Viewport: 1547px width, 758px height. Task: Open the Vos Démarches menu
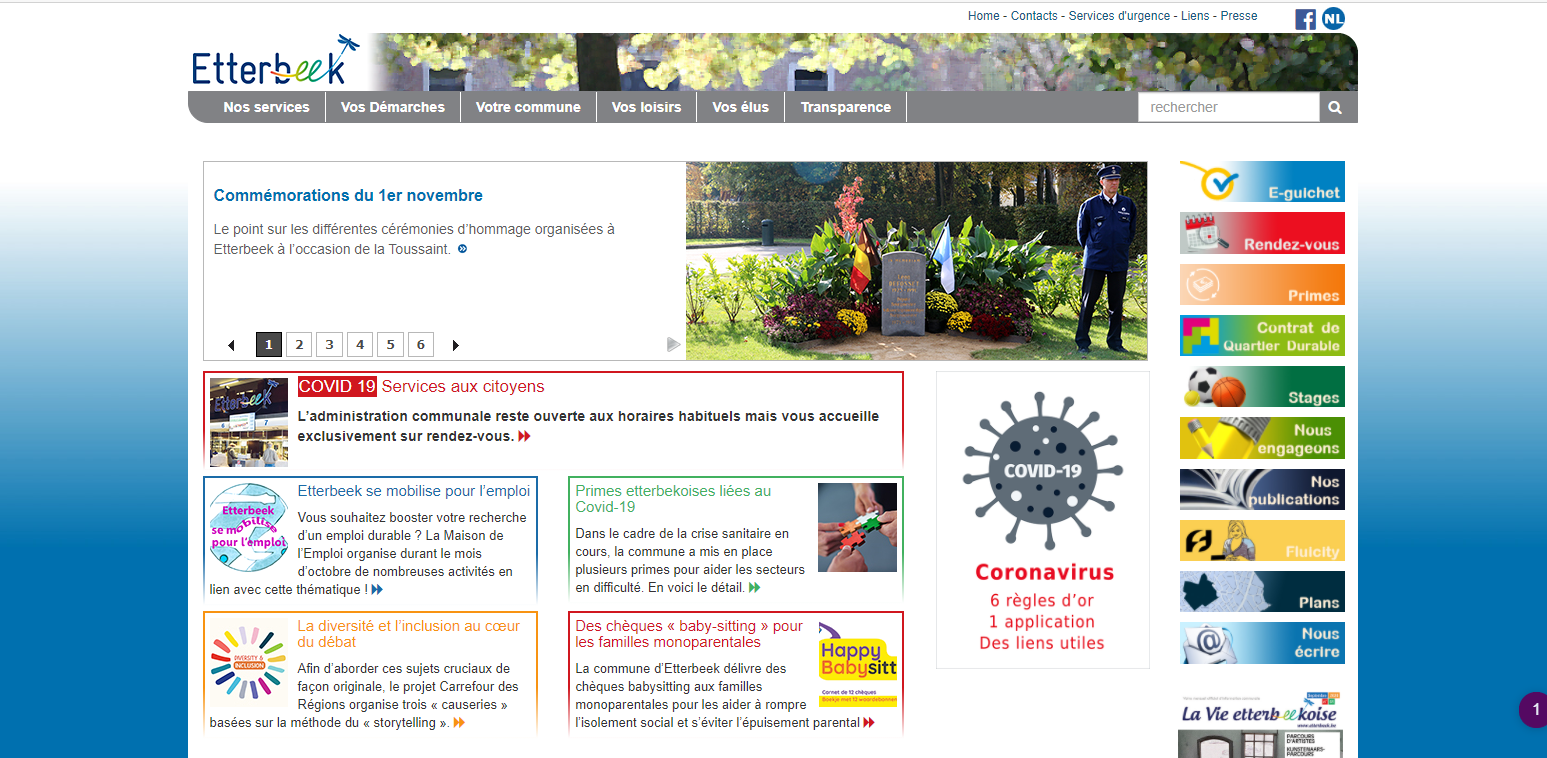392,107
